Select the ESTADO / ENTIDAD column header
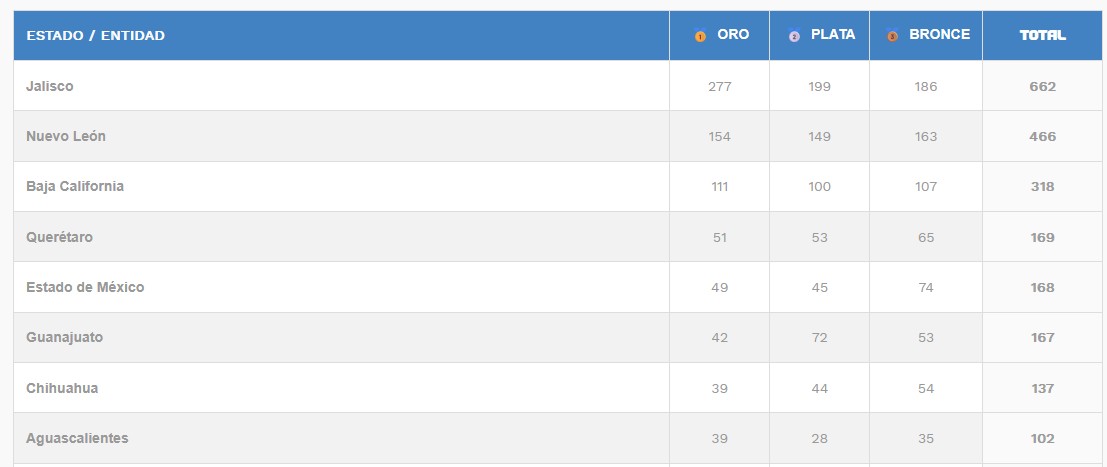Image resolution: width=1107 pixels, height=467 pixels. (x=95, y=35)
